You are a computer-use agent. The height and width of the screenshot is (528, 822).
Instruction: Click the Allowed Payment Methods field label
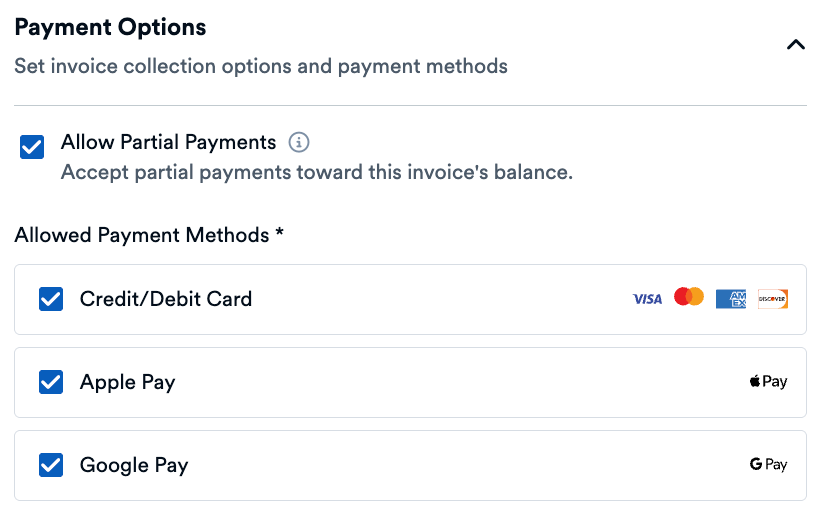[149, 235]
